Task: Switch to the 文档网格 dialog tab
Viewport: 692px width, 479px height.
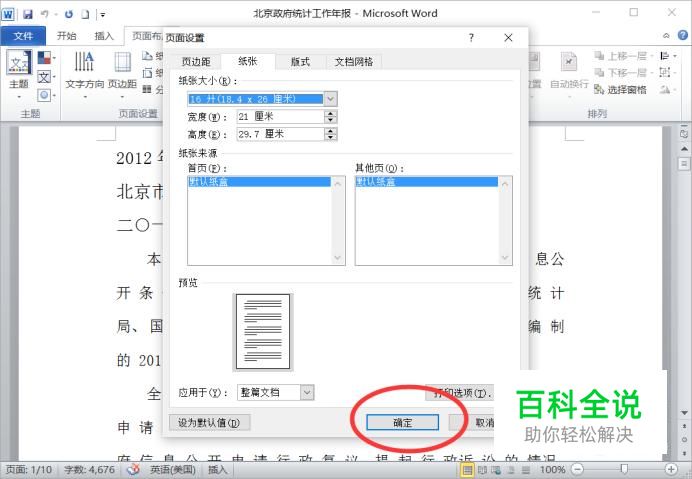Action: pyautogui.click(x=354, y=62)
